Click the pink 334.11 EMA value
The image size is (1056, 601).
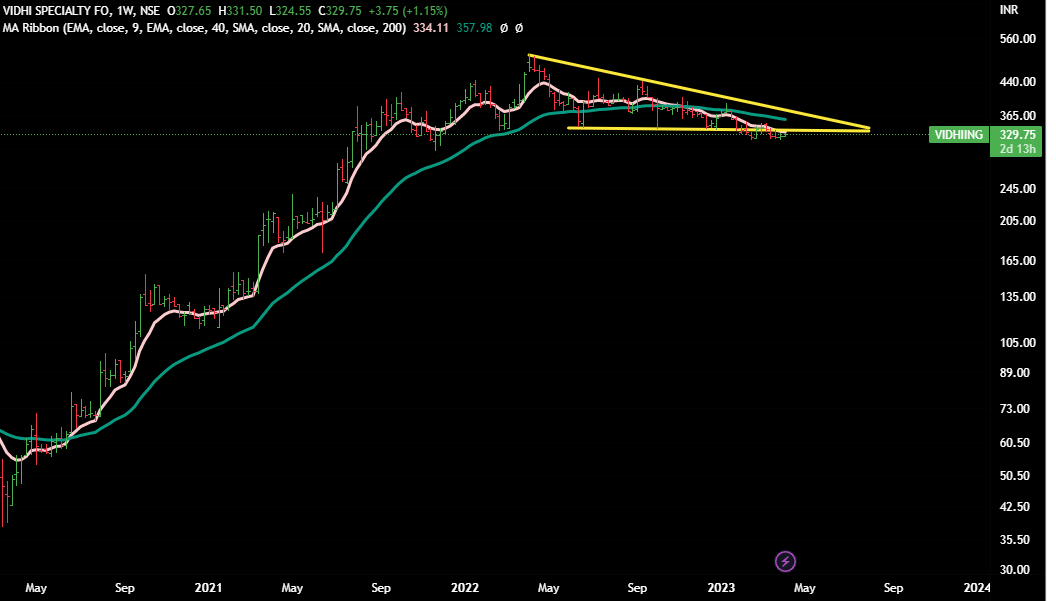pyautogui.click(x=431, y=28)
